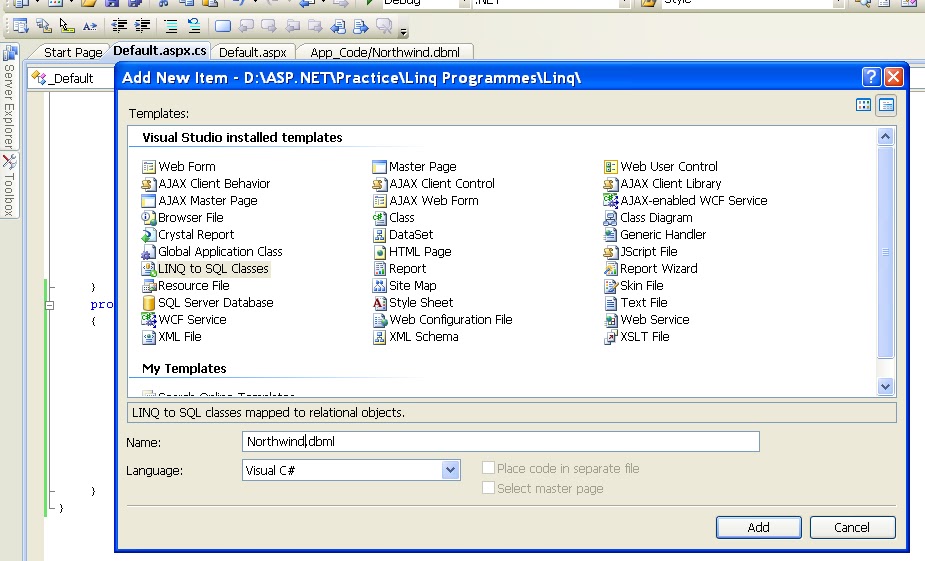Click the Add button
The width and height of the screenshot is (925, 561).
pos(759,527)
